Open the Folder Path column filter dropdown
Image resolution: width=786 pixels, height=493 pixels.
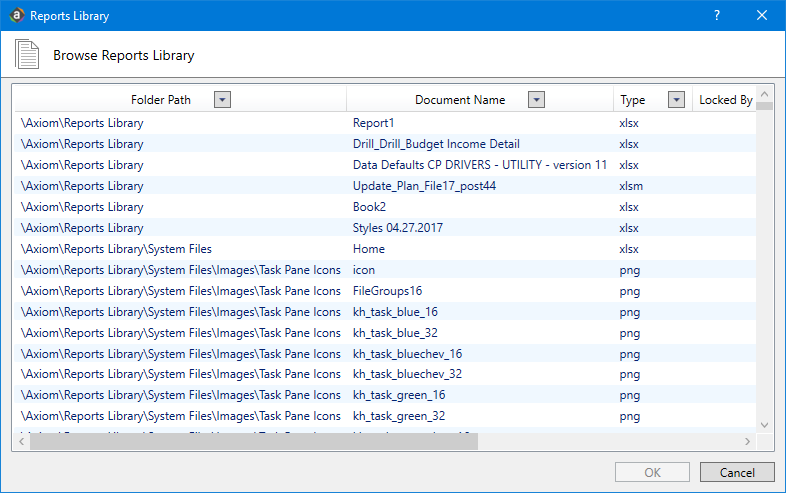222,100
